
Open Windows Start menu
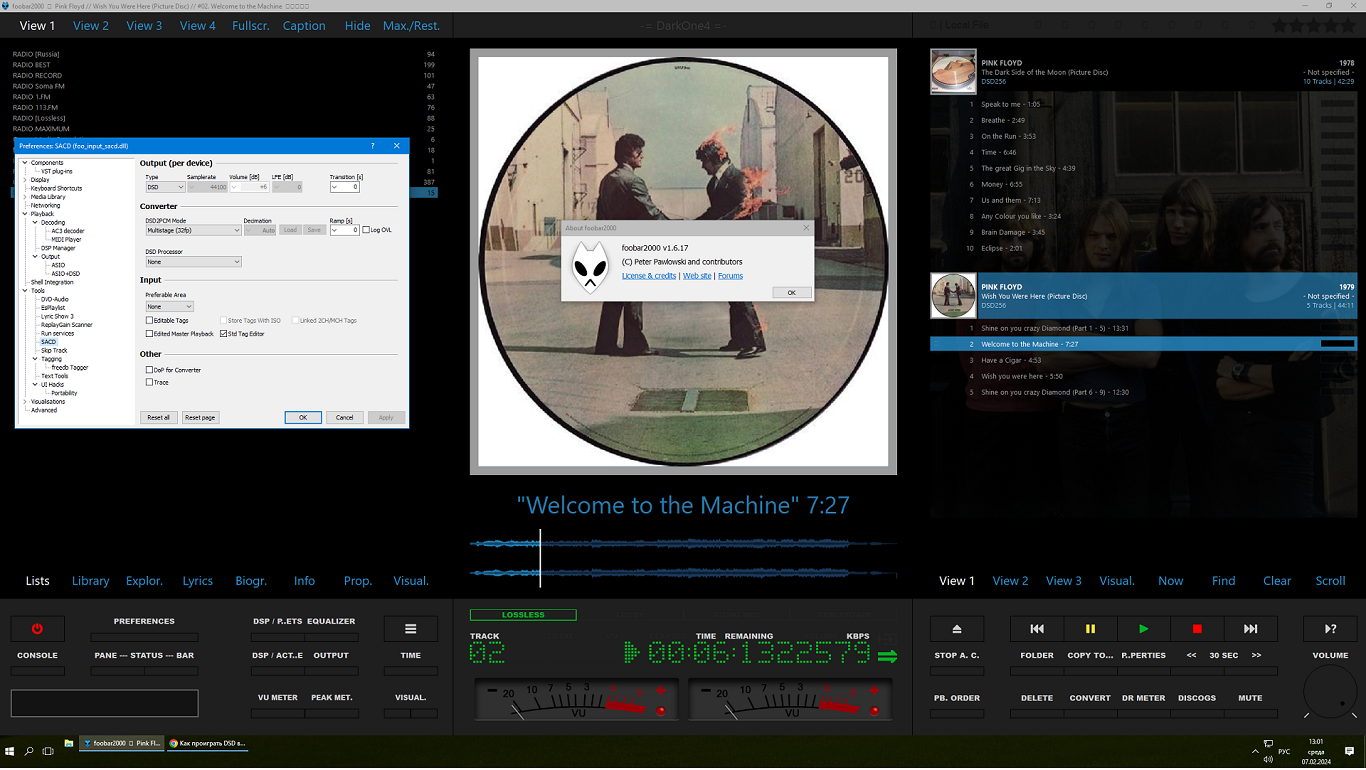pyautogui.click(x=10, y=750)
